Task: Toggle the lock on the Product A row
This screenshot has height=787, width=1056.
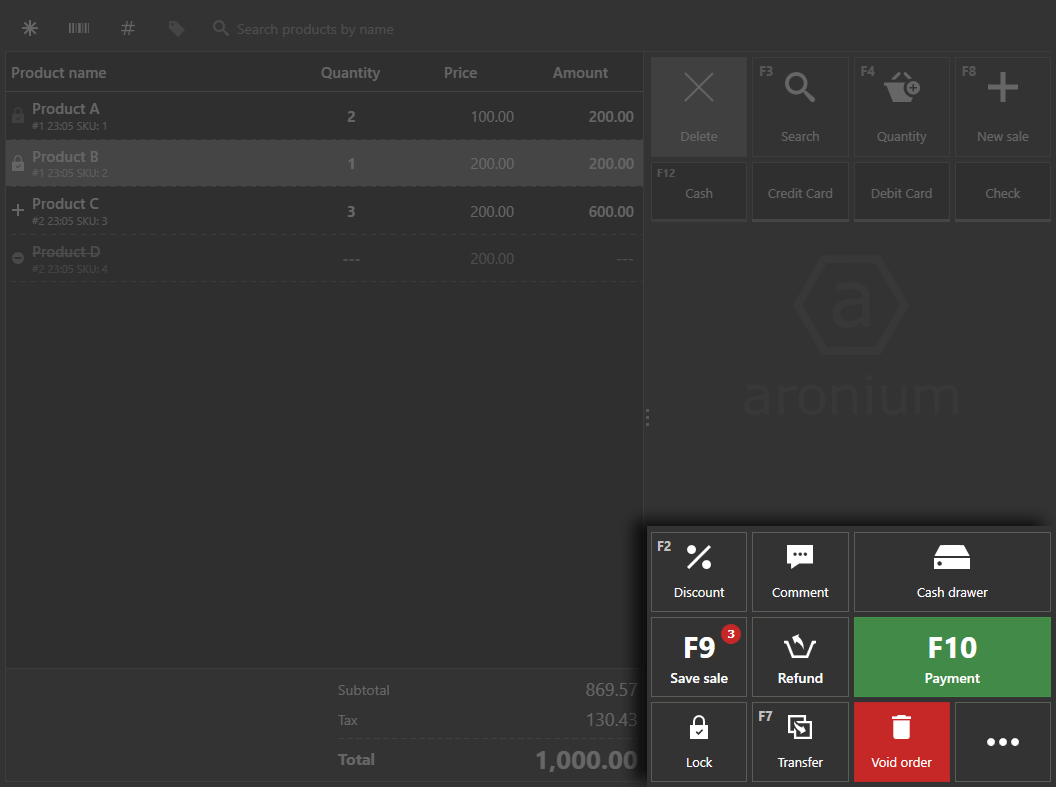Action: click(x=16, y=115)
